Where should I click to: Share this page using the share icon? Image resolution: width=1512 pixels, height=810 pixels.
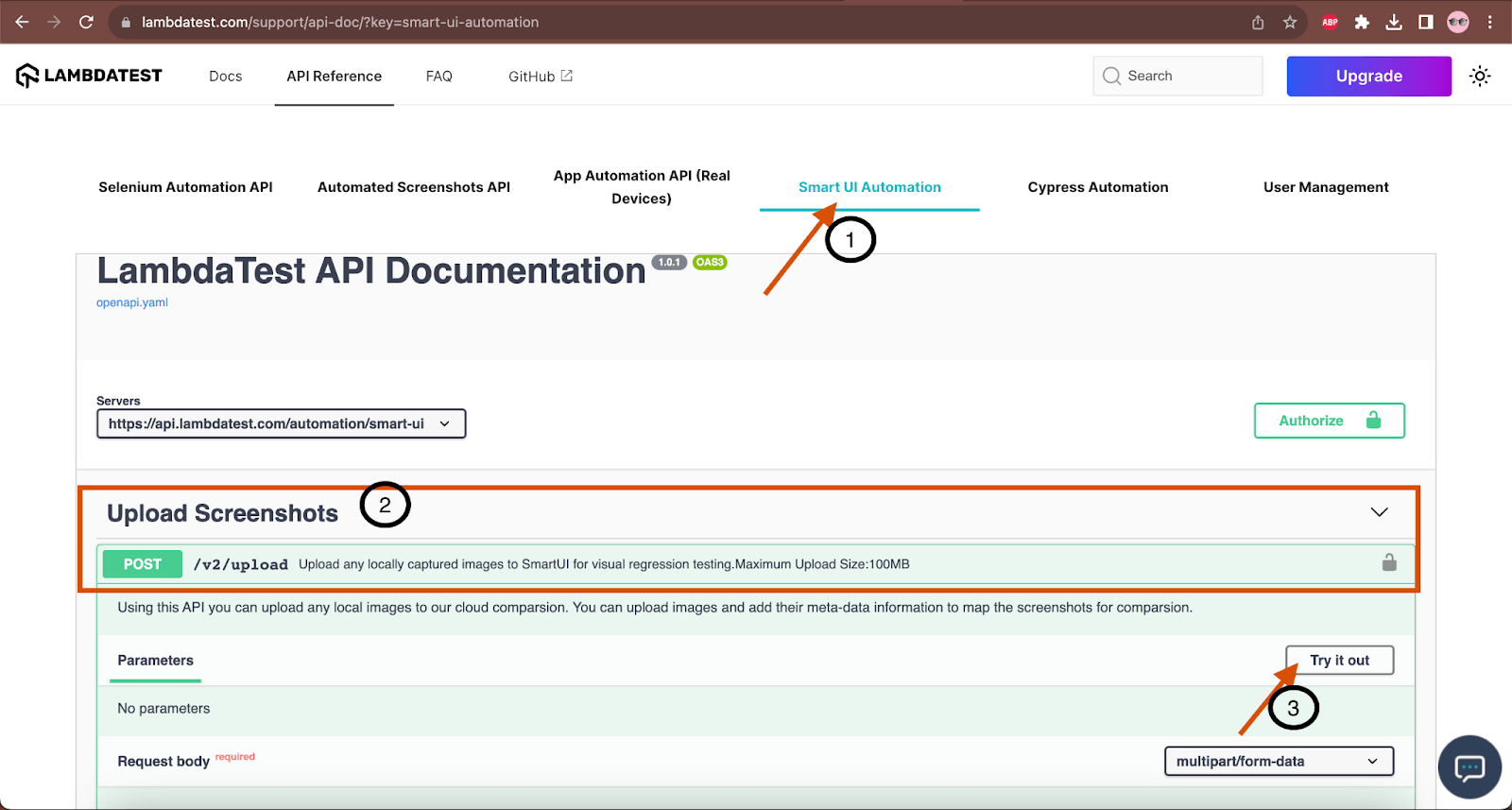click(x=1258, y=22)
